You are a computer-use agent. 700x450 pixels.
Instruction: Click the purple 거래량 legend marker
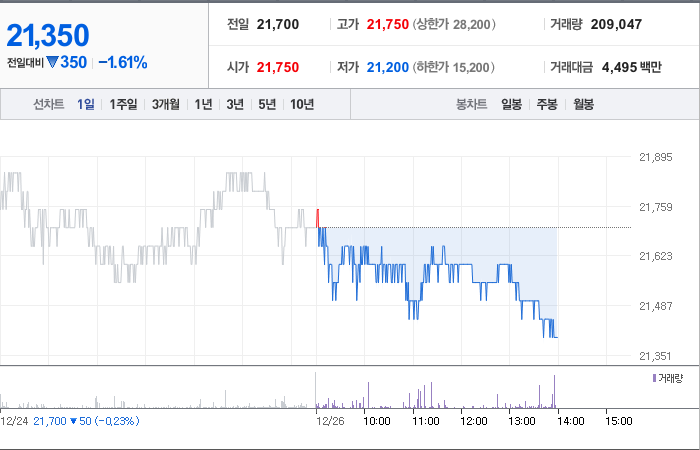tap(654, 379)
